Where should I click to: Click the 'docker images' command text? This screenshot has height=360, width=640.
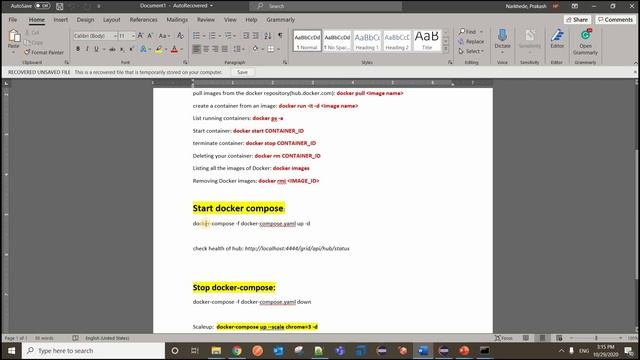click(x=291, y=168)
